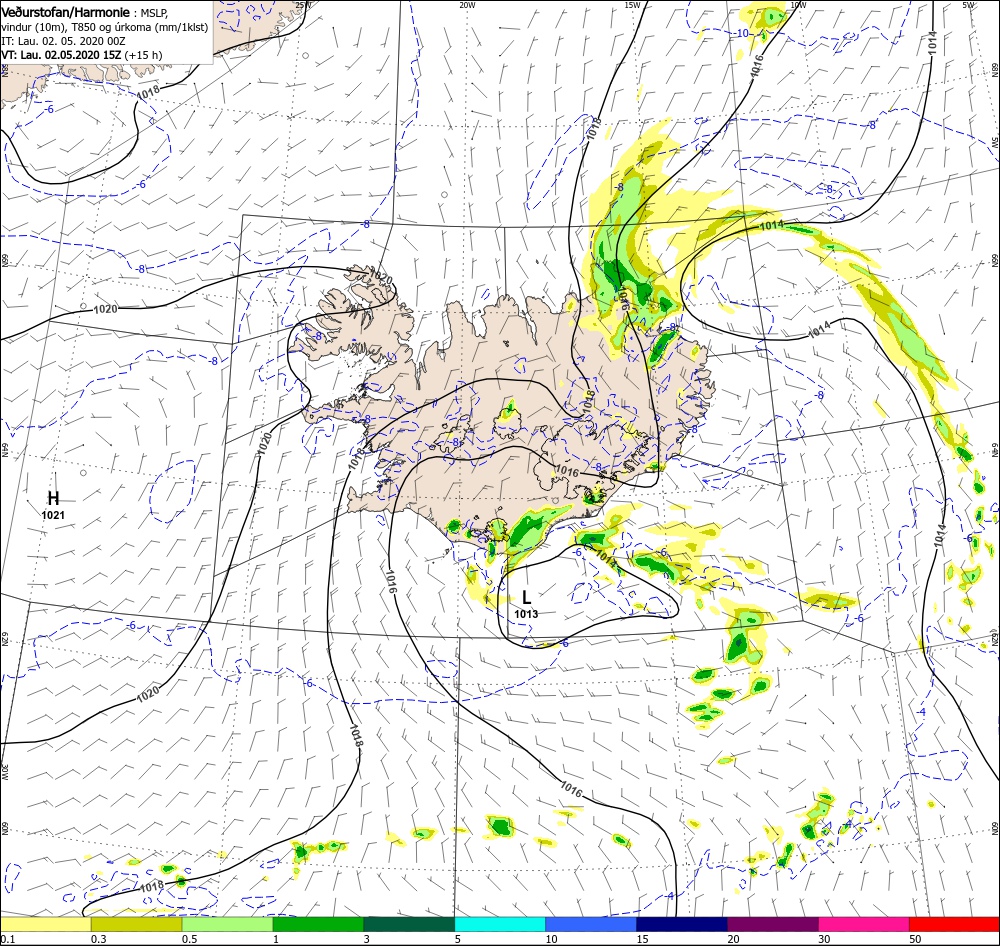The height and width of the screenshot is (946, 1000).
Task: Click the L low-pressure marker
Action: pyautogui.click(x=526, y=597)
